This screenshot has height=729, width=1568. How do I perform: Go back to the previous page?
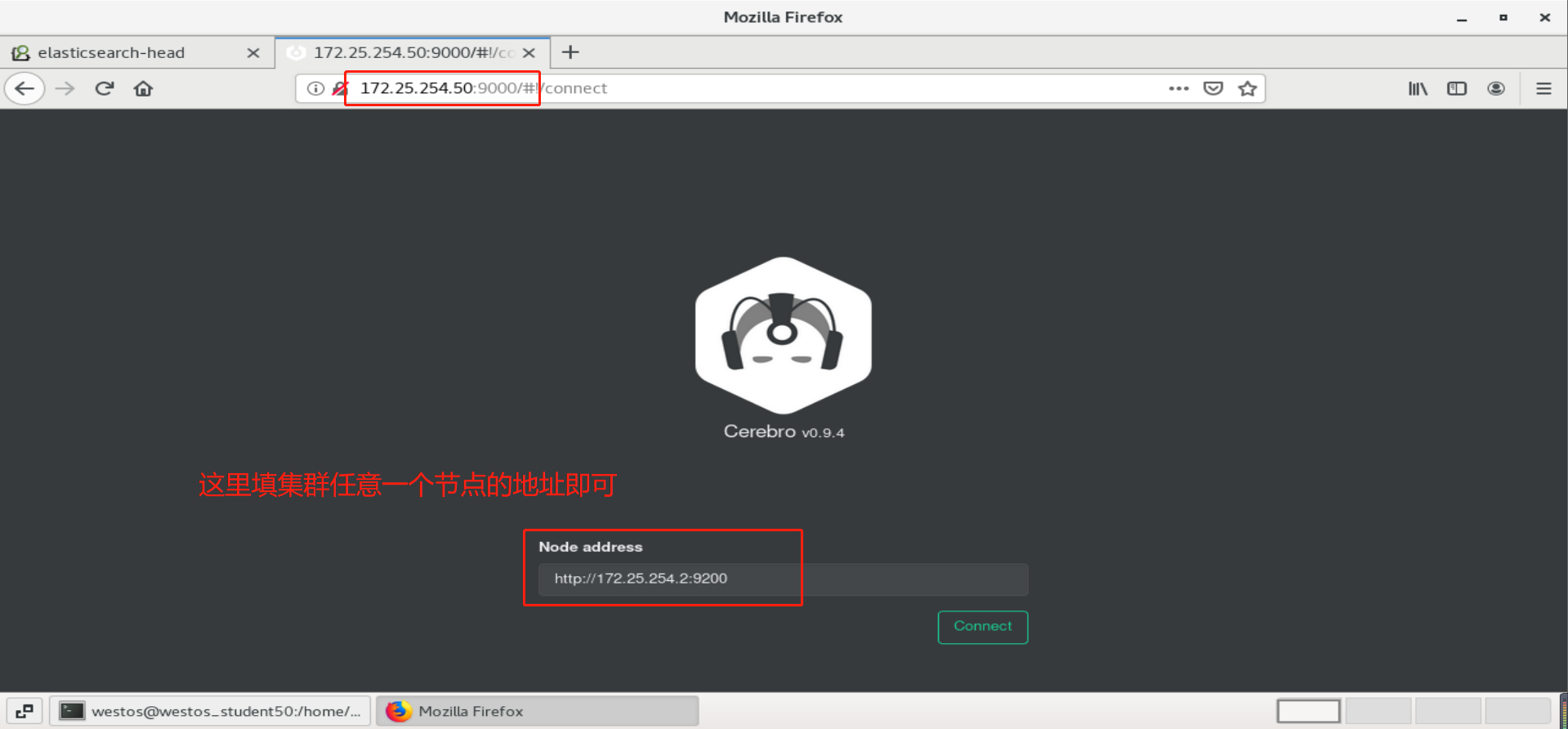25,88
